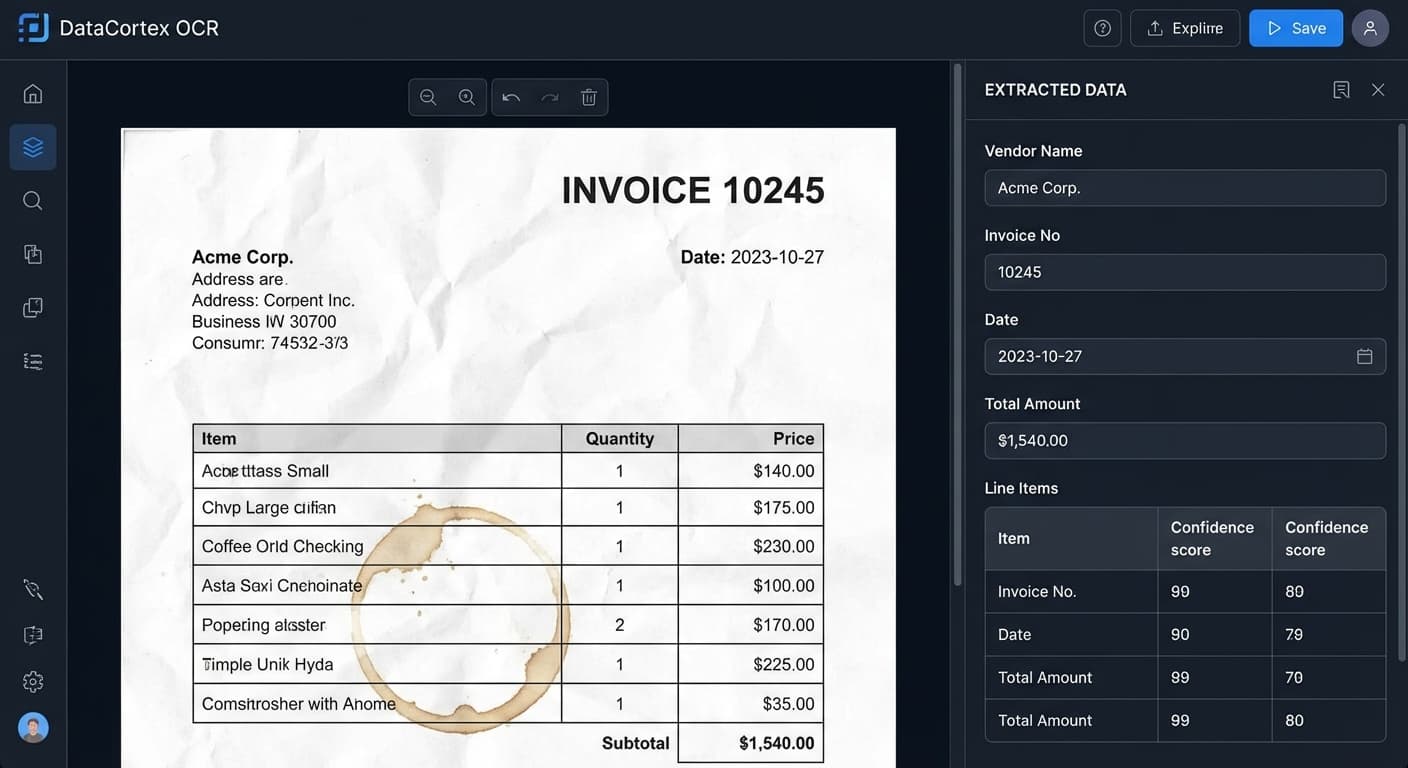The image size is (1408, 768).
Task: Click the Quantity column header in invoice
Action: (x=620, y=438)
